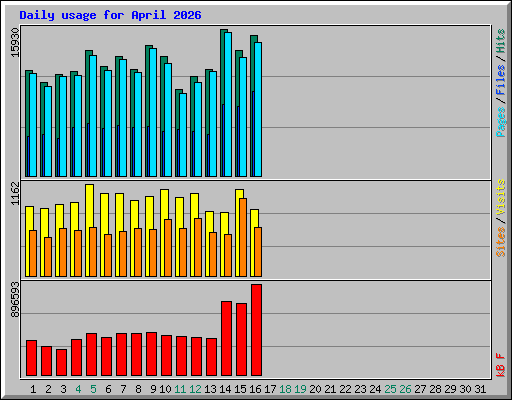Screen dimensions: 512x400
Task: Click the 'KB F' legend label
Action: (500, 365)
